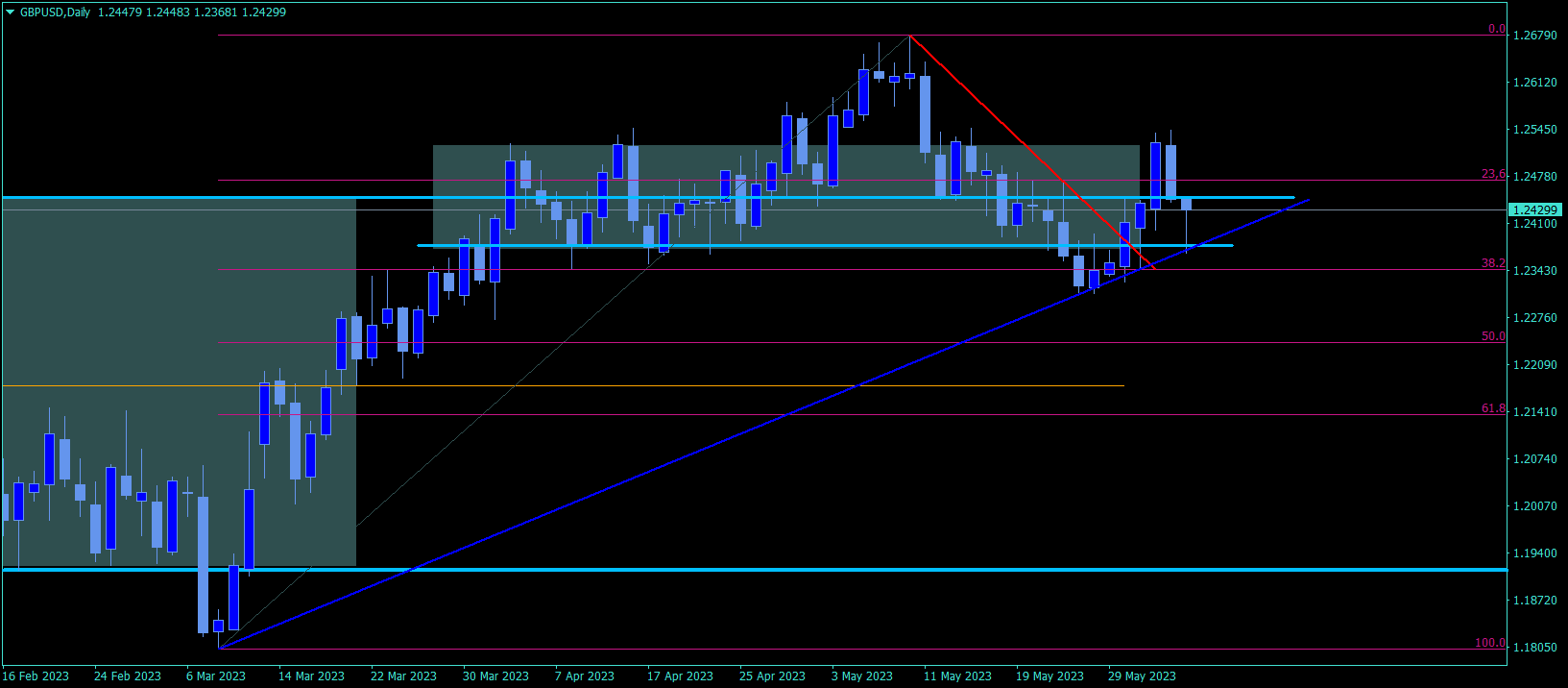The image size is (1568, 688).
Task: Click the OHLC values after the chart title
Action: coord(192,12)
